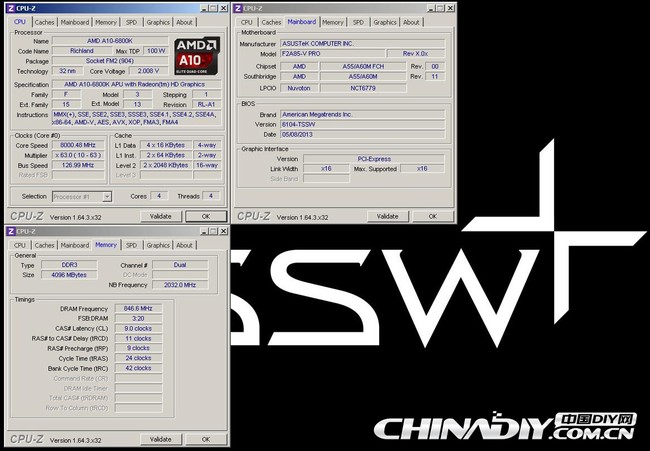This screenshot has height=451, width=650.
Task: Open Graphics tab in Memory window
Action: [158, 245]
